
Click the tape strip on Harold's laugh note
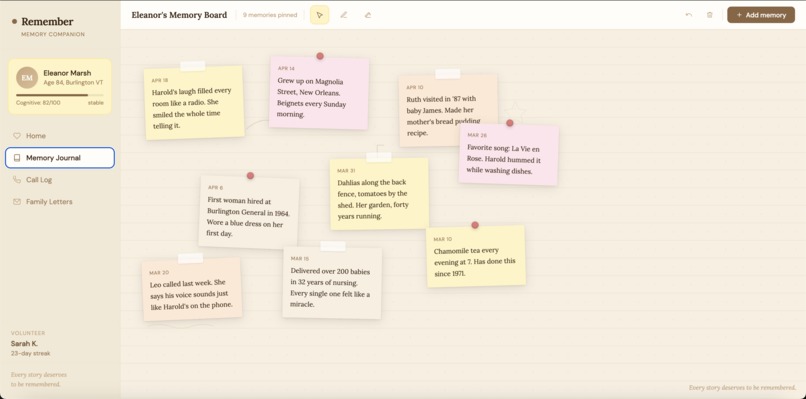tap(193, 66)
